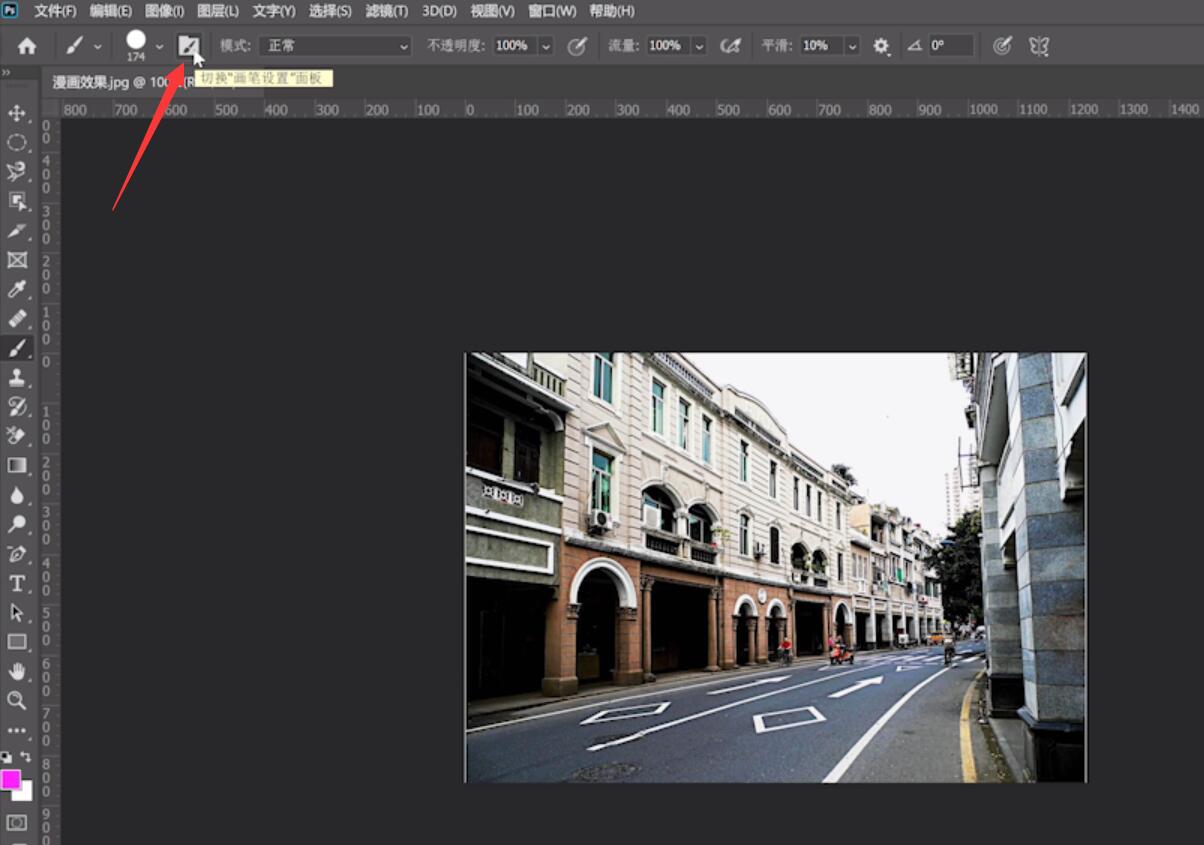The image size is (1204, 845).
Task: Open the 窗口(W) menu
Action: (x=552, y=11)
